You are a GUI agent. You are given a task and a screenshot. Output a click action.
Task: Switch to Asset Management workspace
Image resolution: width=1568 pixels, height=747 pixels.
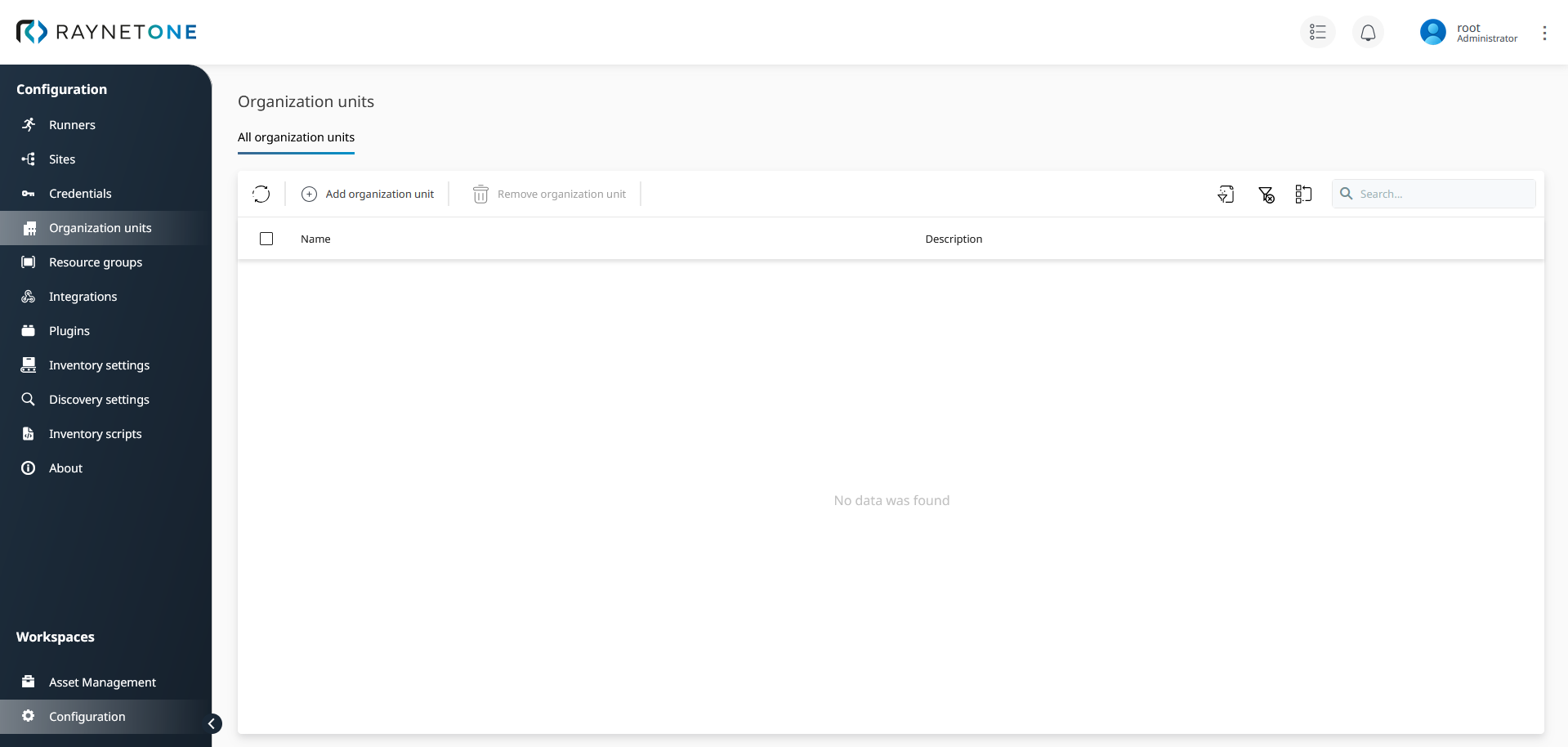[102, 682]
